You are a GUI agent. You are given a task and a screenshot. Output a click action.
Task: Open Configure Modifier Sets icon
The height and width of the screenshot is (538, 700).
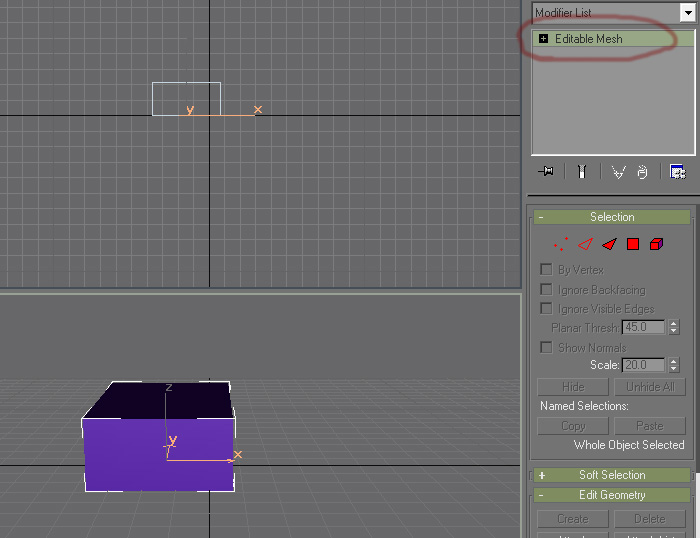678,172
